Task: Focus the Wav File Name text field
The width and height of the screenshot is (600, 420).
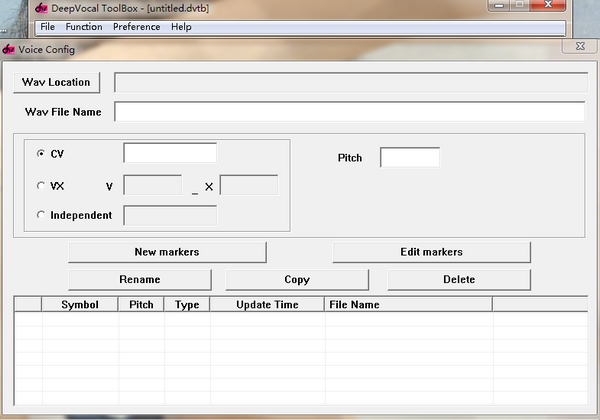Action: (349, 112)
